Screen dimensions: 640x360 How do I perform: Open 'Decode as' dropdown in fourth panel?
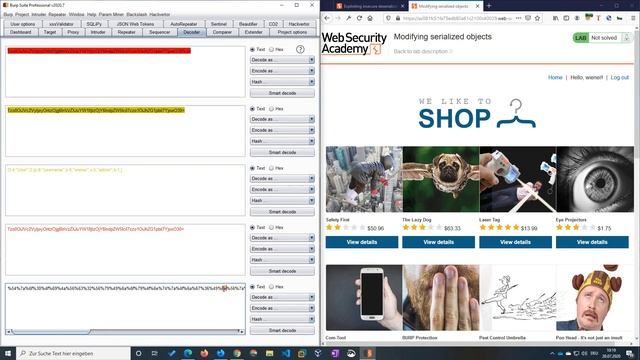pos(282,238)
